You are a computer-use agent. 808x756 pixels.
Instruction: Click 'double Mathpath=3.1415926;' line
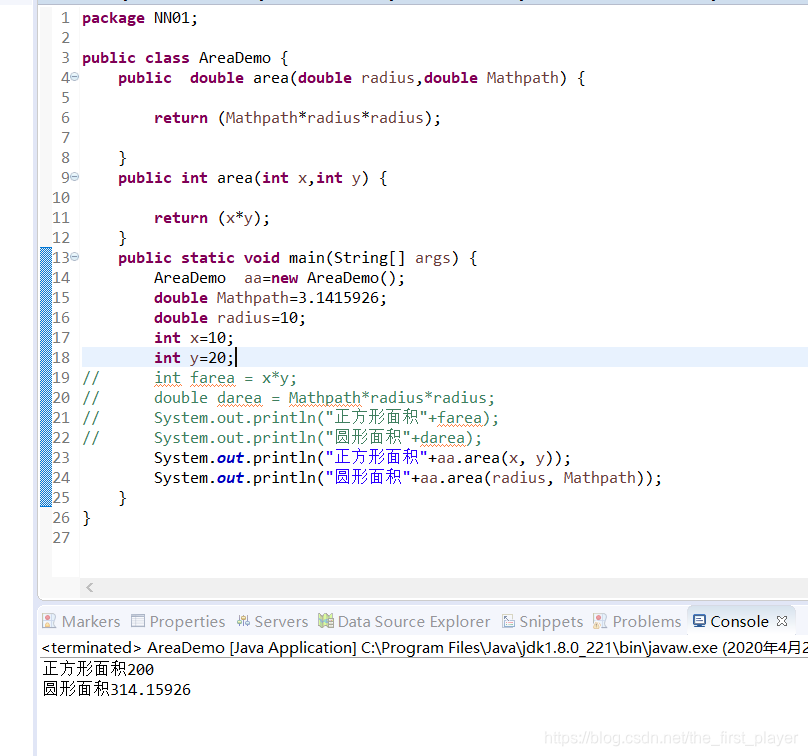270,298
